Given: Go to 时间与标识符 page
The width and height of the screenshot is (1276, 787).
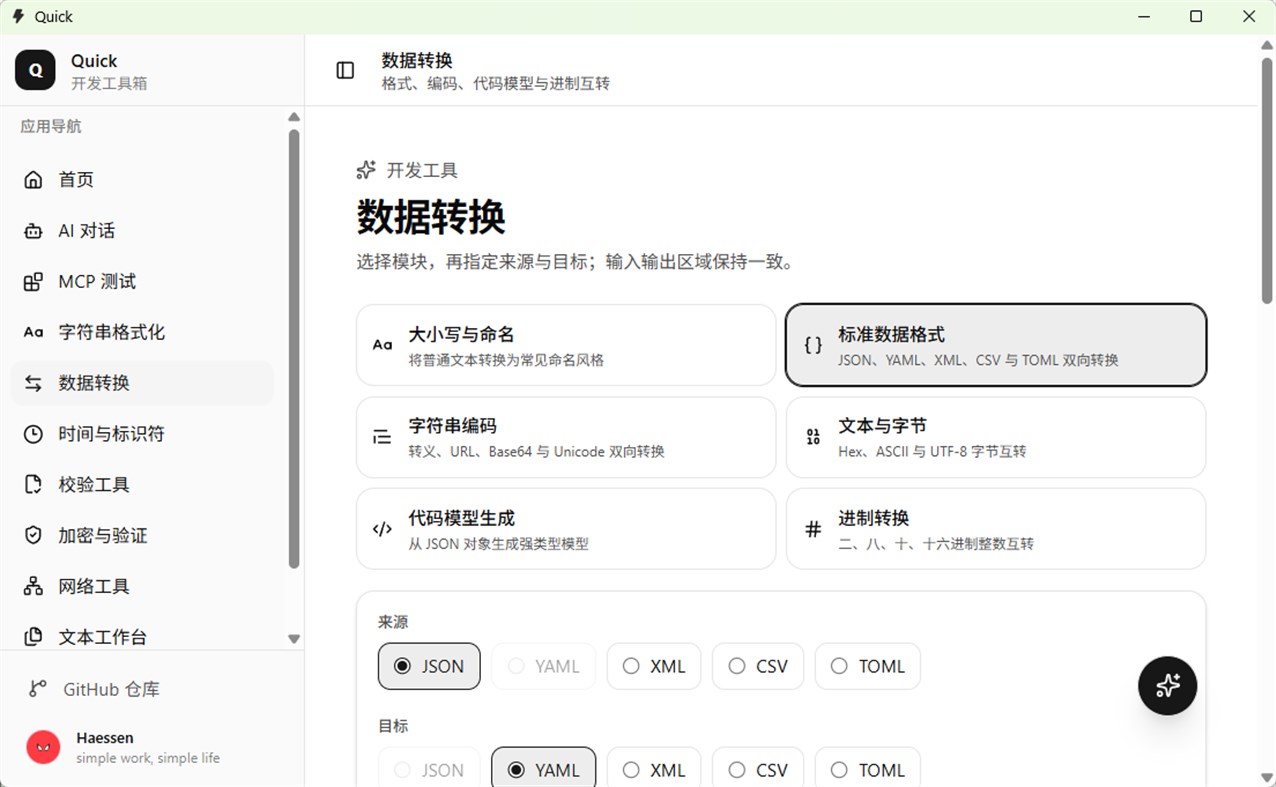Looking at the screenshot, I should click(142, 434).
